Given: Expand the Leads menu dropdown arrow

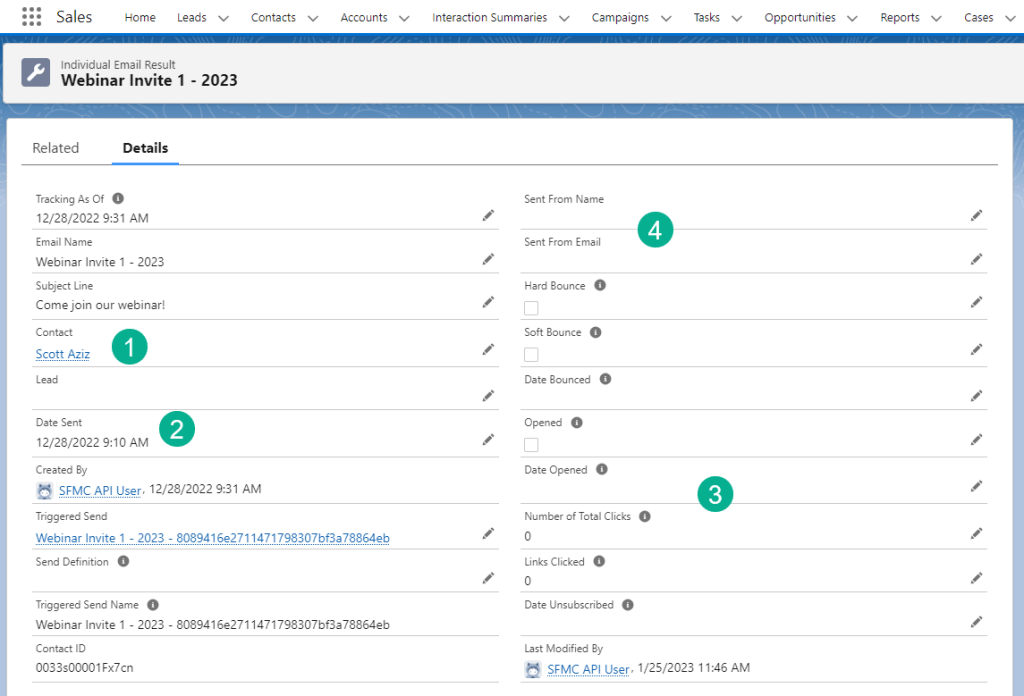Looking at the screenshot, I should [x=223, y=18].
